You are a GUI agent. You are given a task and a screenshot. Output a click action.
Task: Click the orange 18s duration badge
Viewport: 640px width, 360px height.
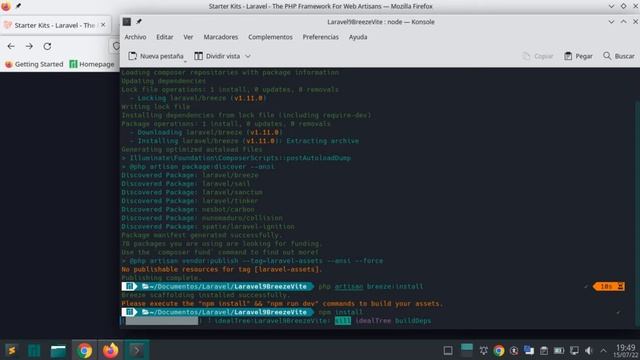tap(608, 287)
